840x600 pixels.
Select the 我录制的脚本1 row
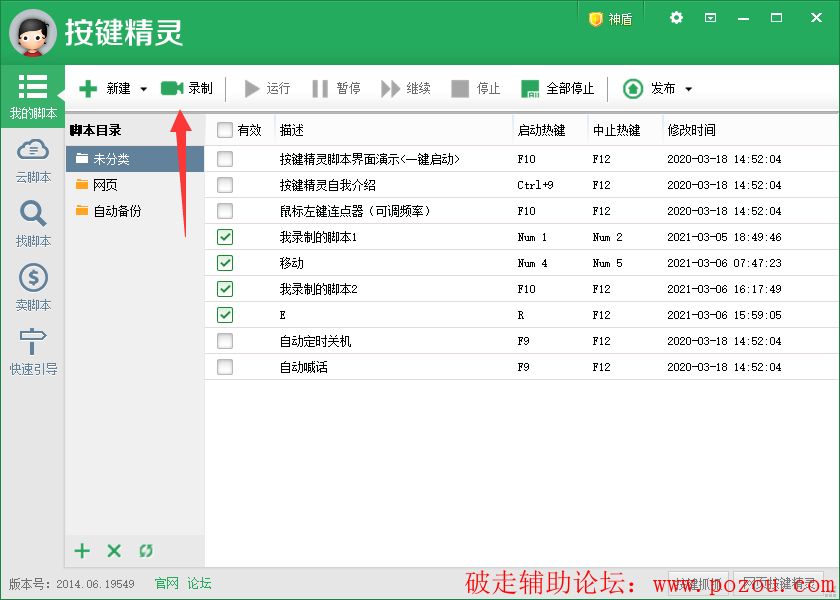coord(521,237)
